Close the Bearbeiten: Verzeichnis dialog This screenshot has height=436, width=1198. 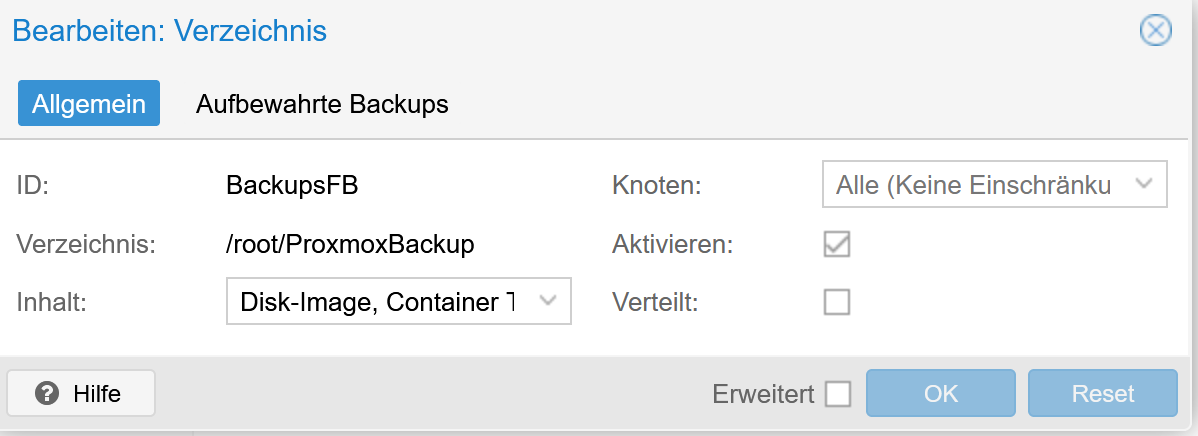point(1155,31)
